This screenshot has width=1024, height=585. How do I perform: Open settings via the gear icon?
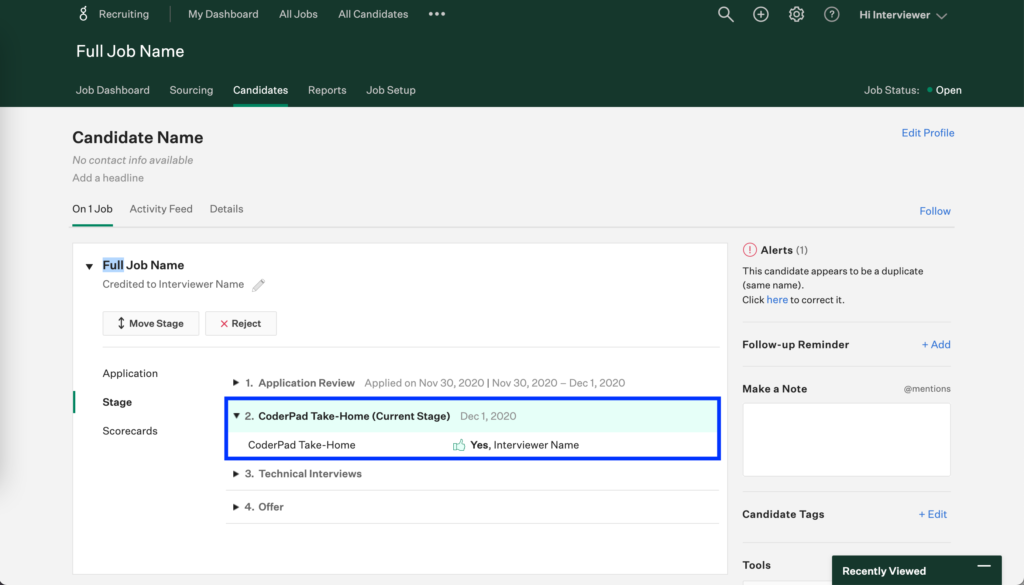pyautogui.click(x=796, y=14)
